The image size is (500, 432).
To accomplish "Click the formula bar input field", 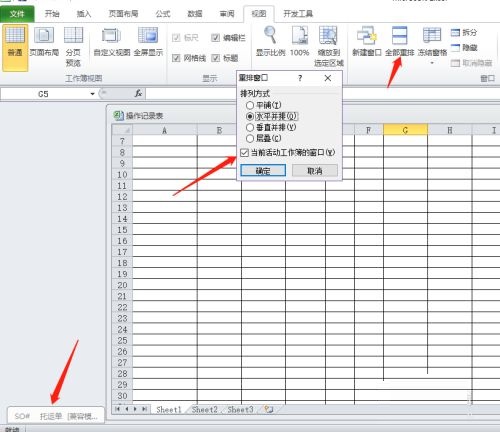I will coord(323,94).
